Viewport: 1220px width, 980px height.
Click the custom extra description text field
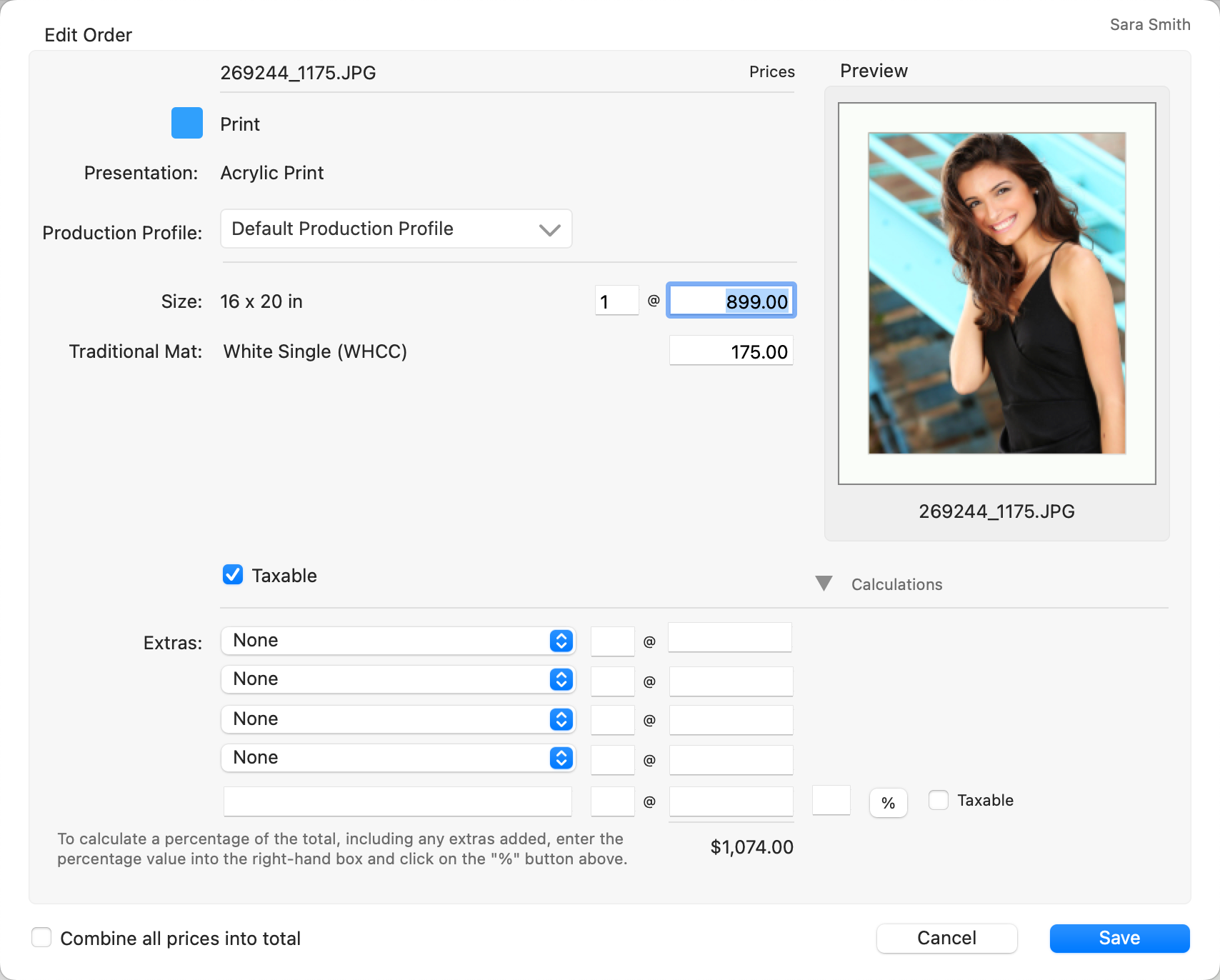point(397,801)
